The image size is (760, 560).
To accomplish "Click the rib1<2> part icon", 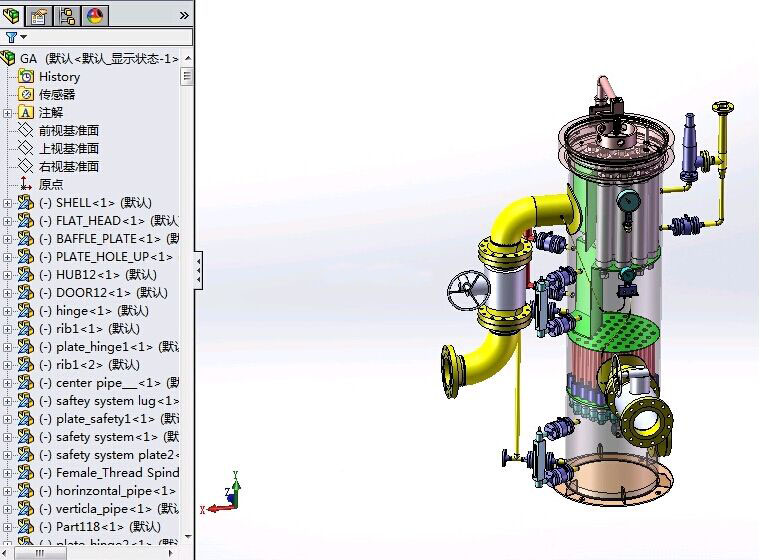I will pos(25,365).
